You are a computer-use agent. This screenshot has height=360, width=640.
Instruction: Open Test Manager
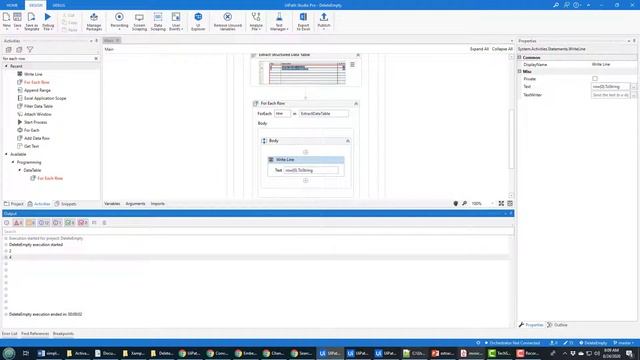(279, 21)
